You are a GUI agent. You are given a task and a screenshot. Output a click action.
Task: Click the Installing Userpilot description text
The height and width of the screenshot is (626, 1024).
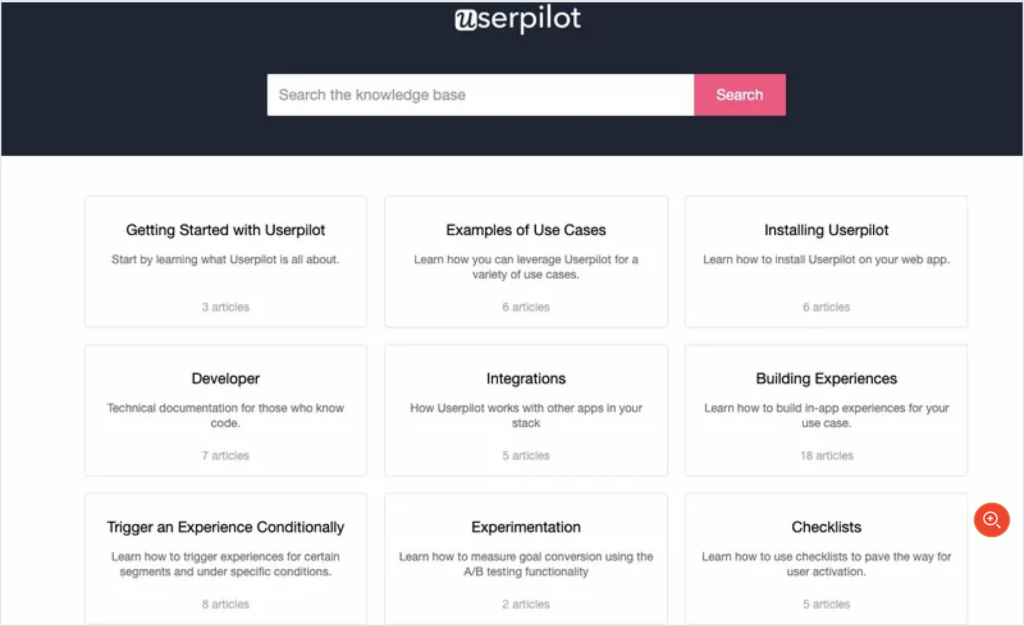pyautogui.click(x=826, y=260)
